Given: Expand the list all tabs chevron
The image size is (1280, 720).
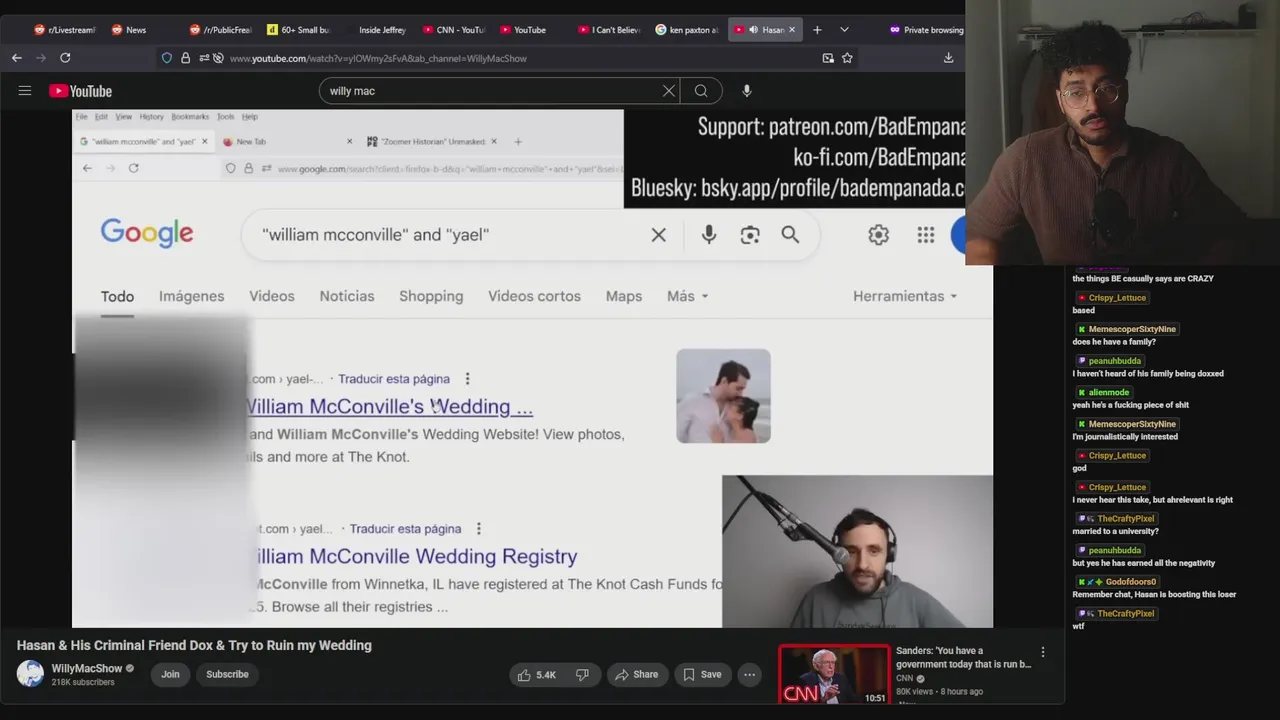Looking at the screenshot, I should click(x=844, y=30).
